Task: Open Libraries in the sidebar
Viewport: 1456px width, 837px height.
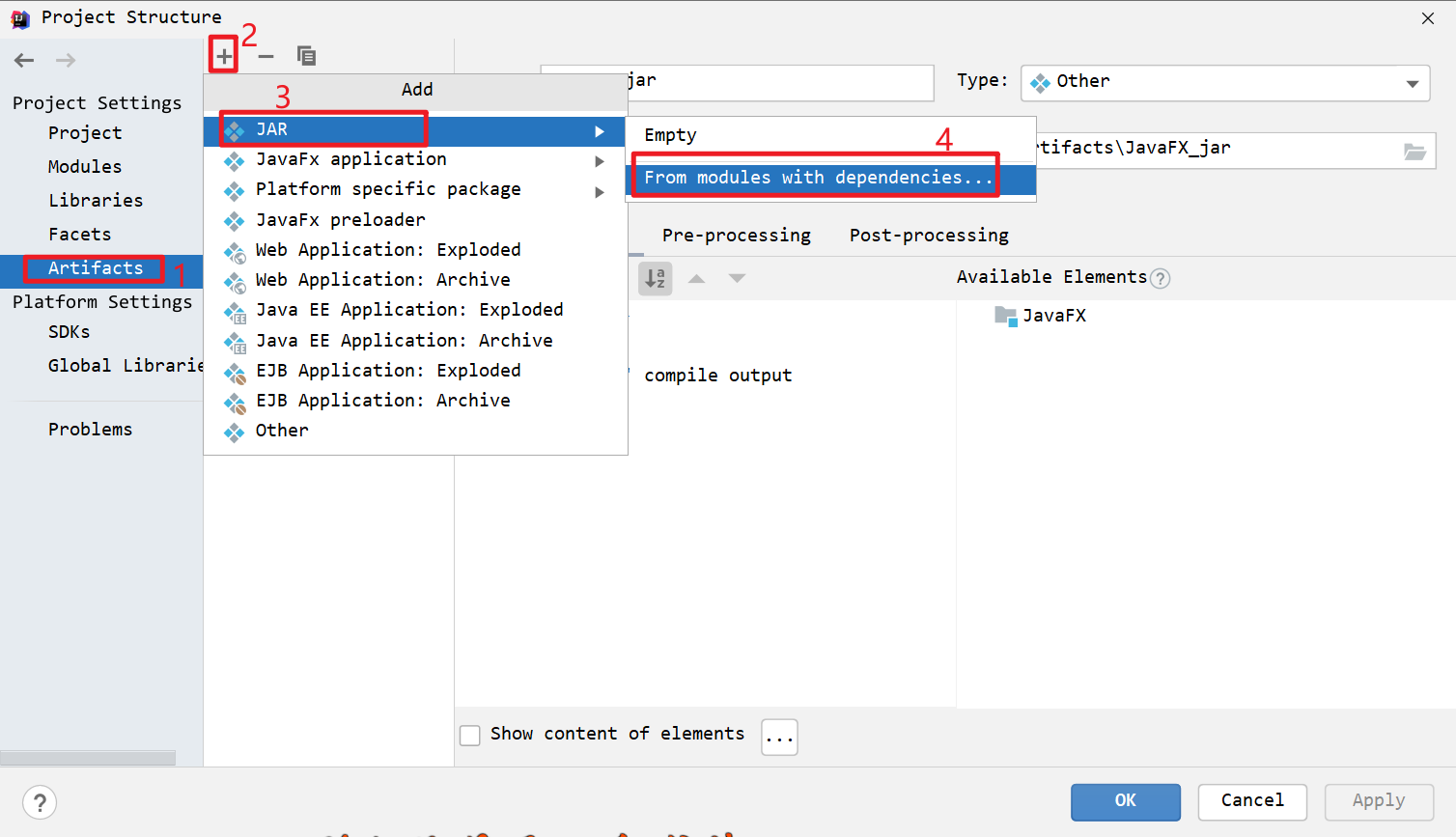Action: [96, 201]
